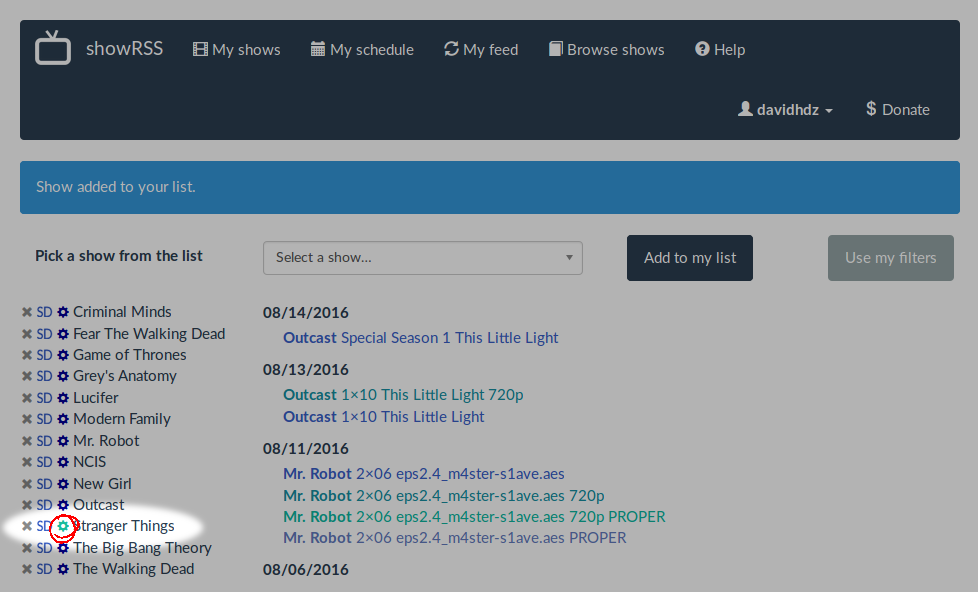The width and height of the screenshot is (978, 592).
Task: Open settings gear for New Girl
Action: click(63, 484)
